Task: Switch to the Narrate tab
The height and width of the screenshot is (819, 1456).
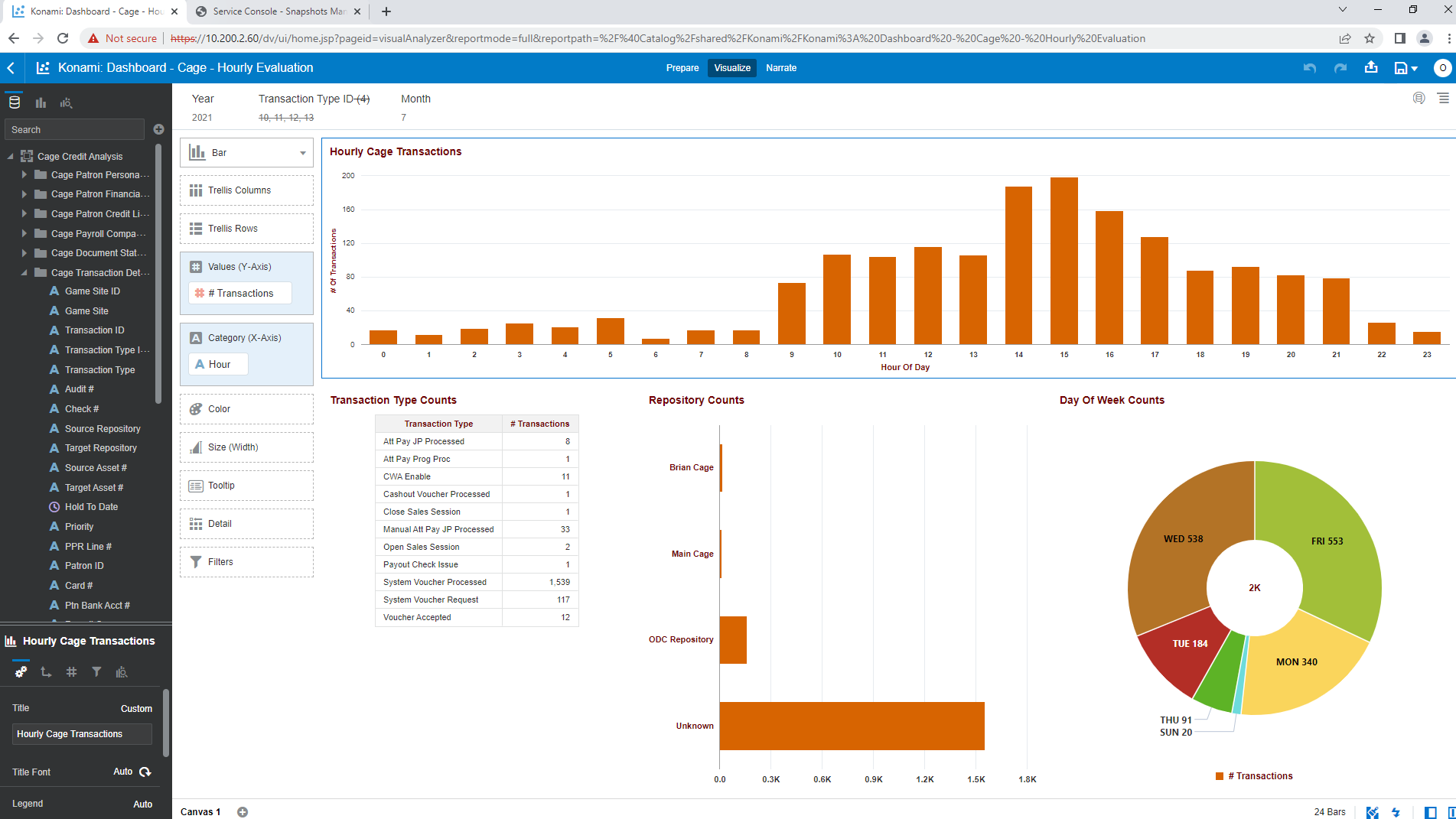Action: click(x=781, y=68)
